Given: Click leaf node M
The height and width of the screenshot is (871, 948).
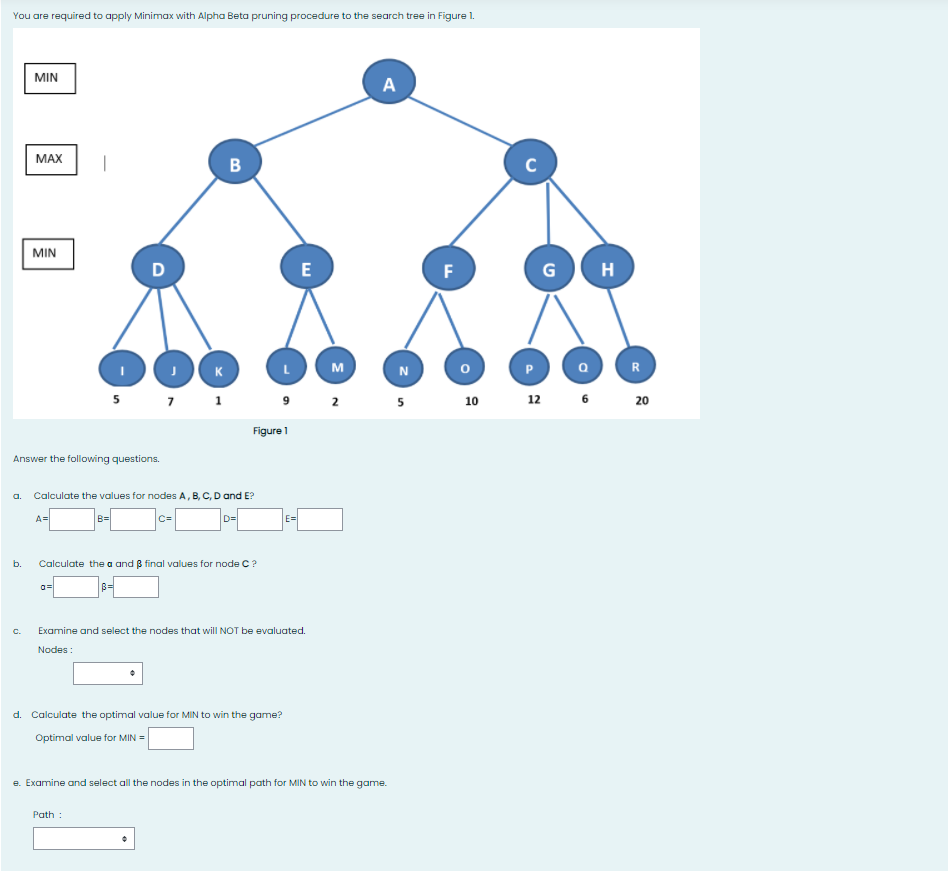Looking at the screenshot, I should point(336,365).
